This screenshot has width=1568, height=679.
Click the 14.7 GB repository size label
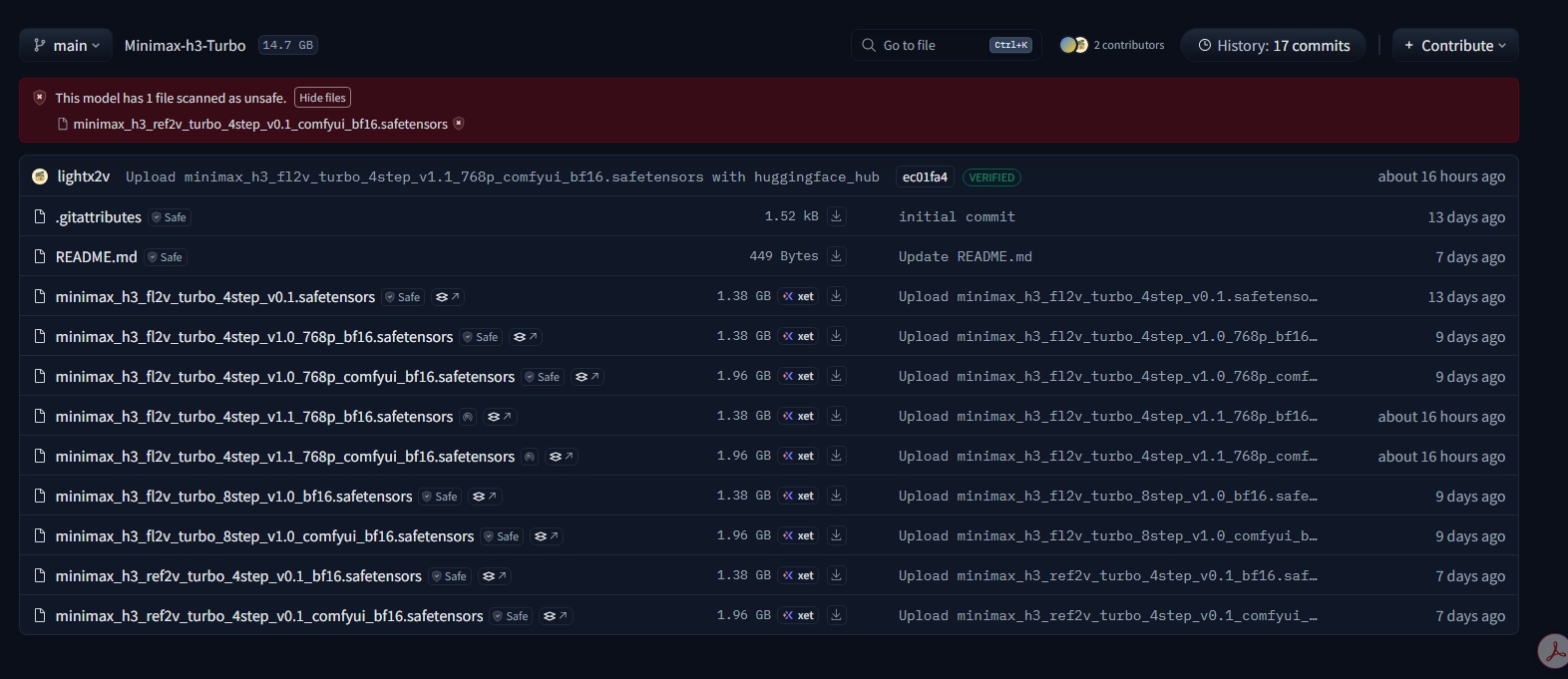(x=288, y=45)
